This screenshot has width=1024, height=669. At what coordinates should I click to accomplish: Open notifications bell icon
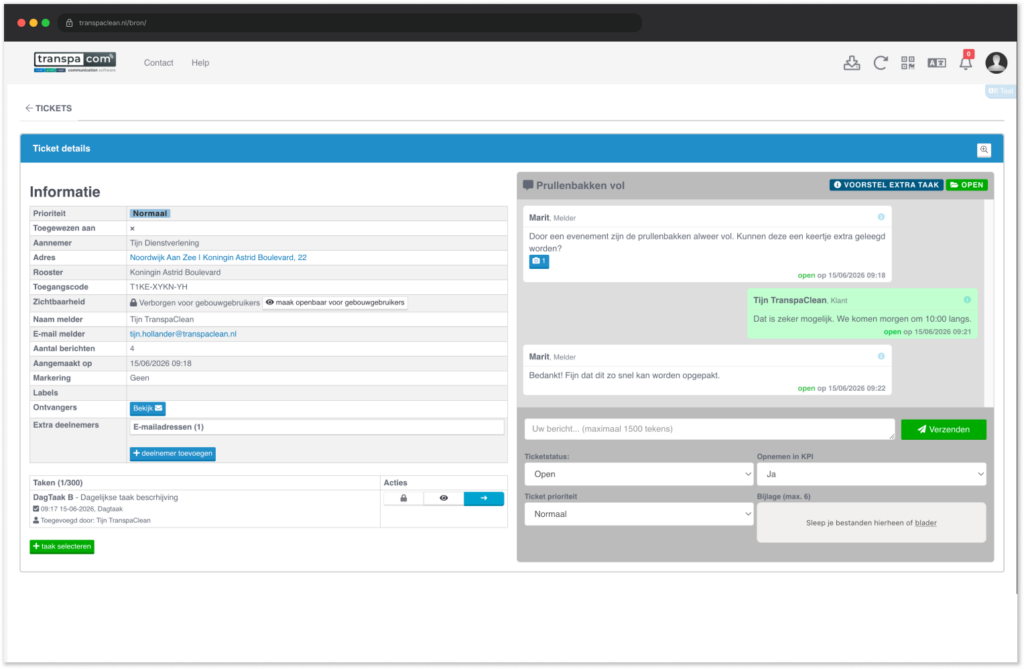pos(966,62)
